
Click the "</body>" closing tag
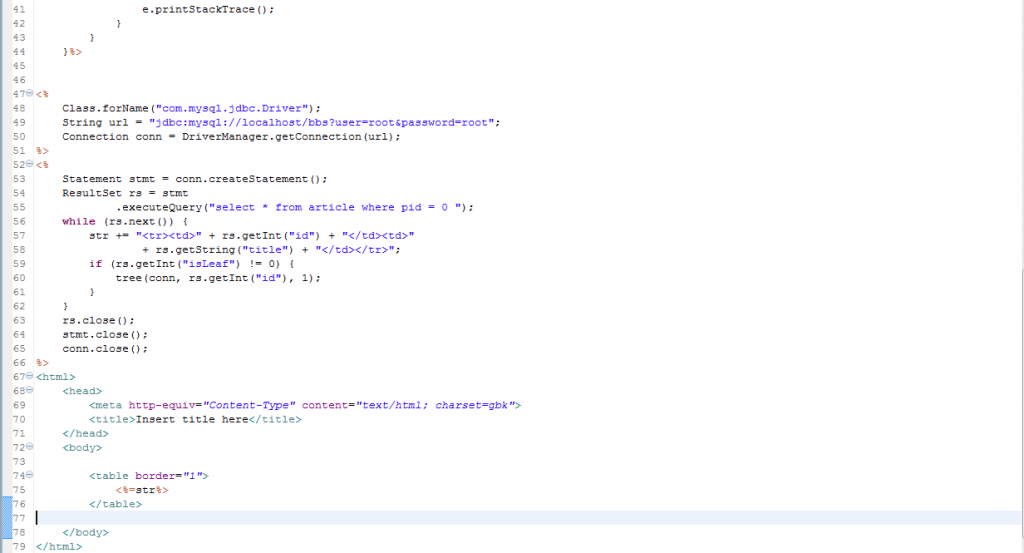click(85, 533)
